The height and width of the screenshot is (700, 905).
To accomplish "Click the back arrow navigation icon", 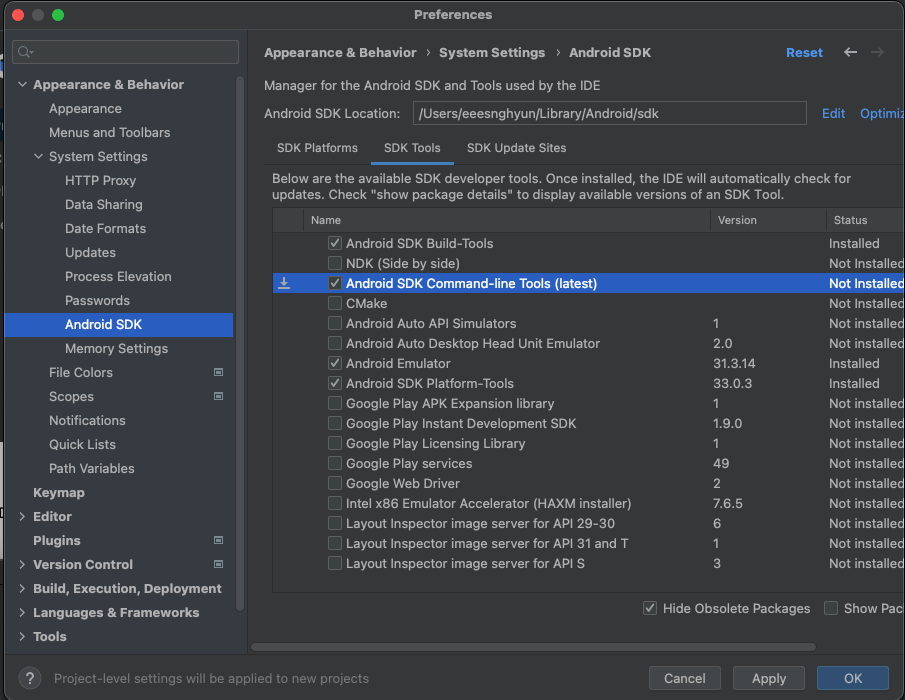I will (x=850, y=53).
